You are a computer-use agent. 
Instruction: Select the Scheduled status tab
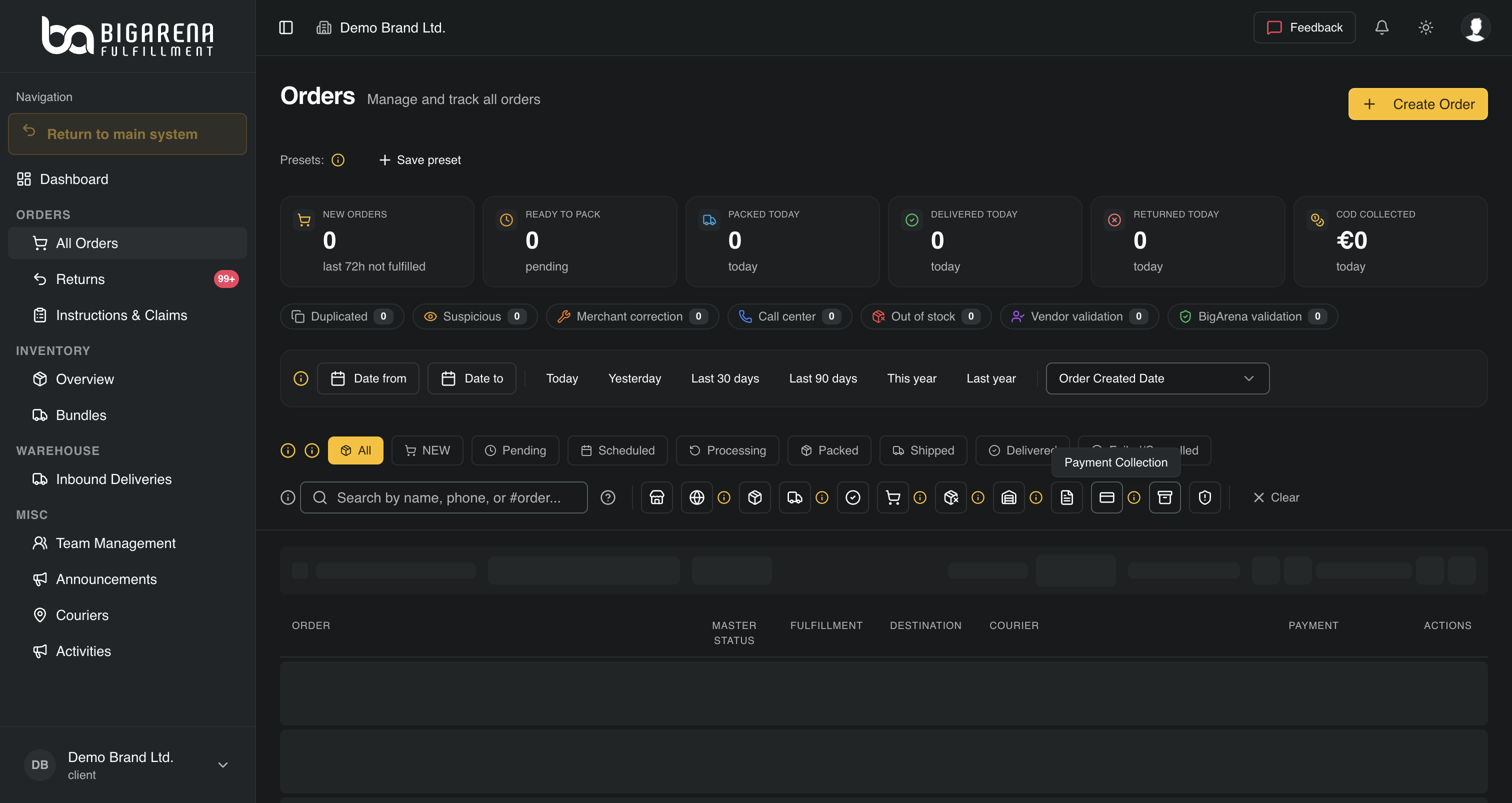(x=617, y=451)
